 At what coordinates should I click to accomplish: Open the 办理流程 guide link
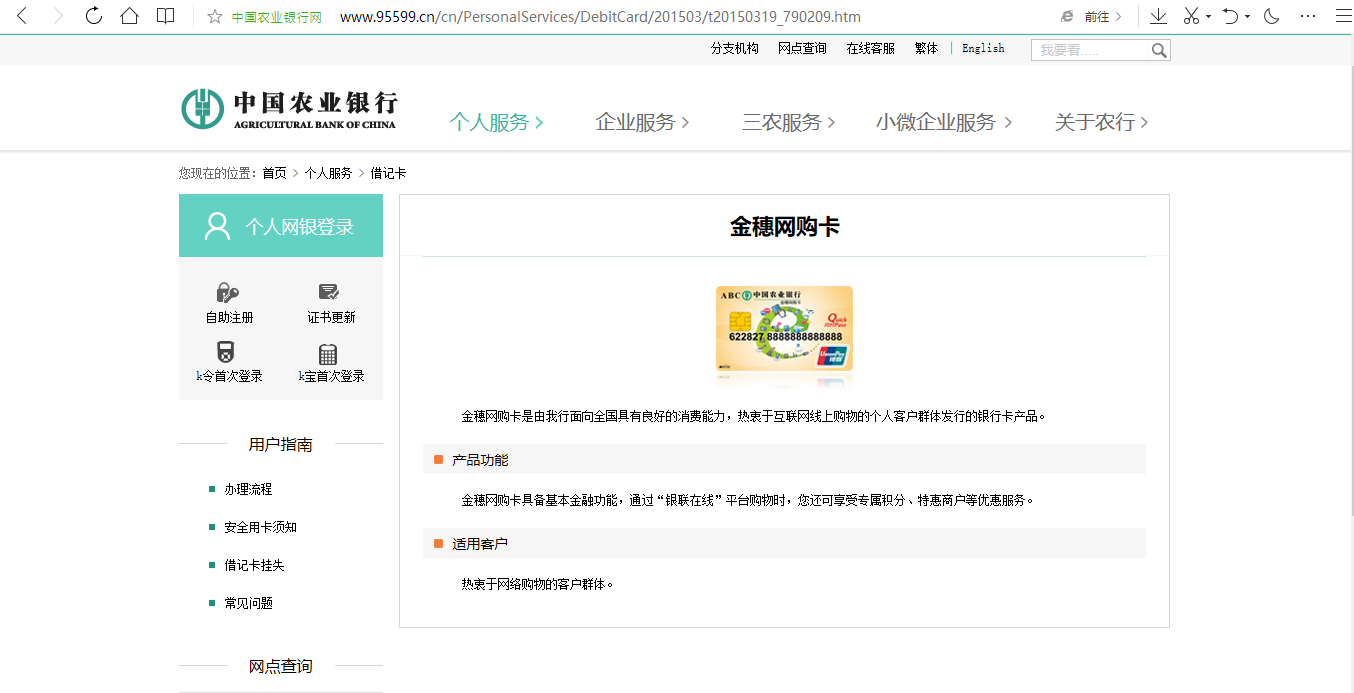tap(248, 489)
